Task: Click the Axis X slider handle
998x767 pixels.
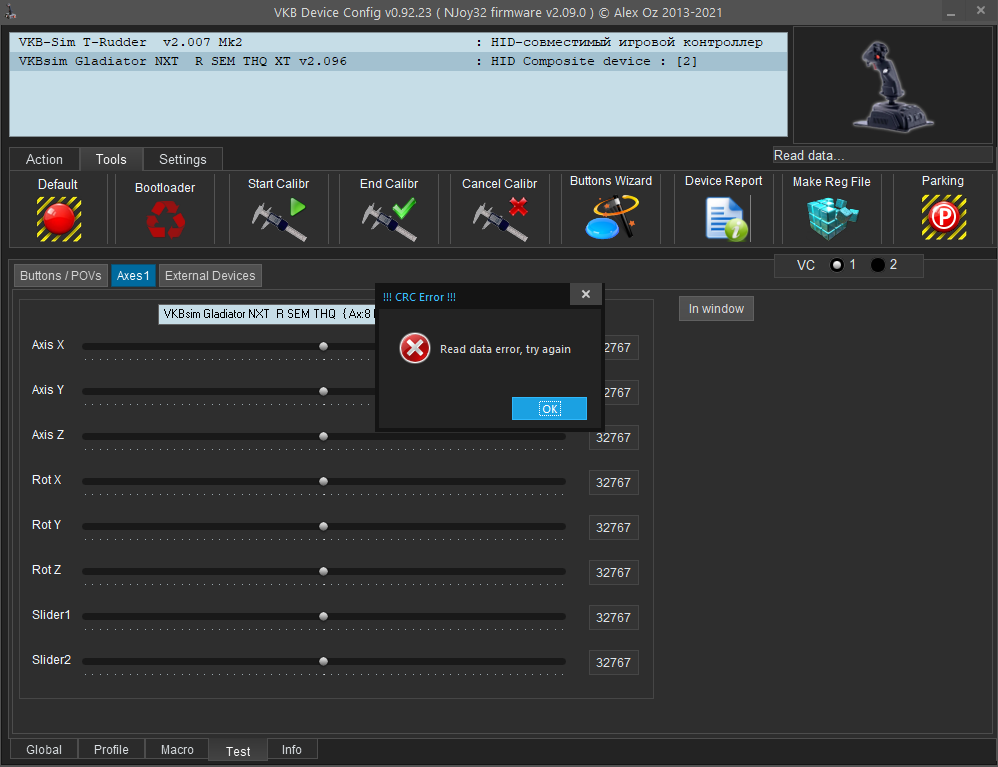Action: pyautogui.click(x=323, y=346)
